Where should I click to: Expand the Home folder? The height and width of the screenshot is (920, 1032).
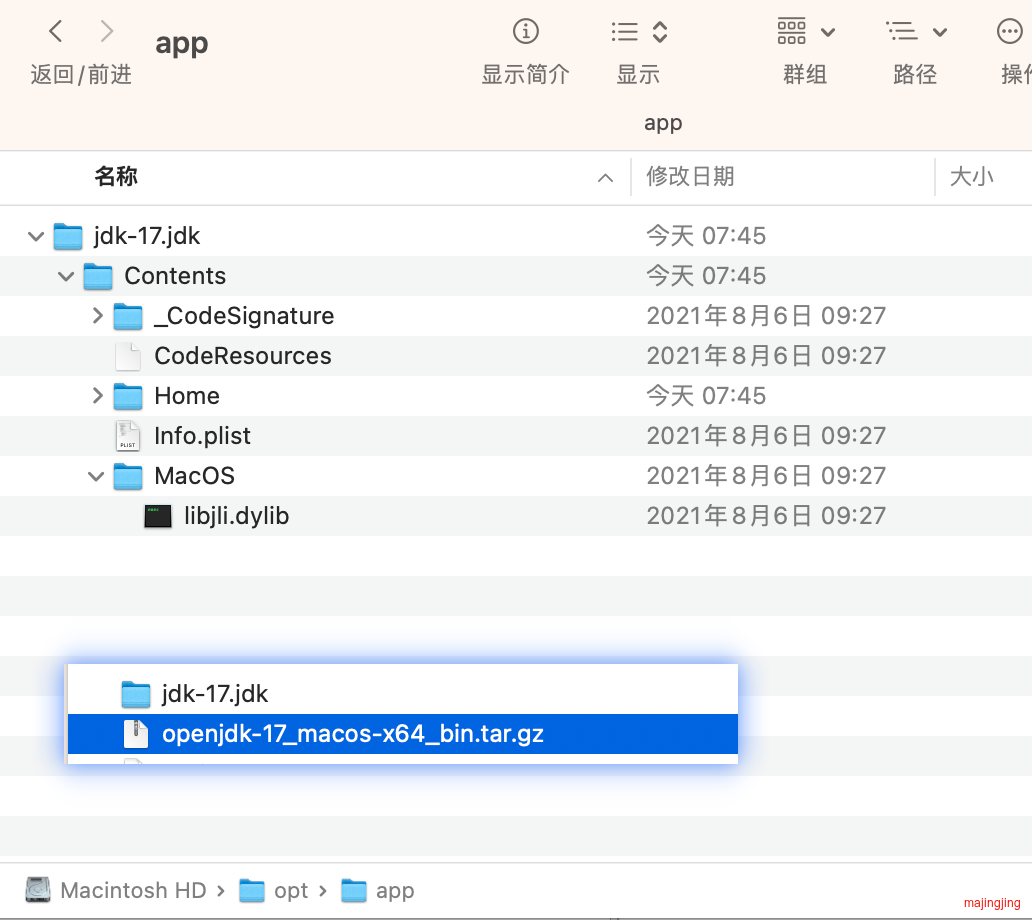(x=97, y=396)
